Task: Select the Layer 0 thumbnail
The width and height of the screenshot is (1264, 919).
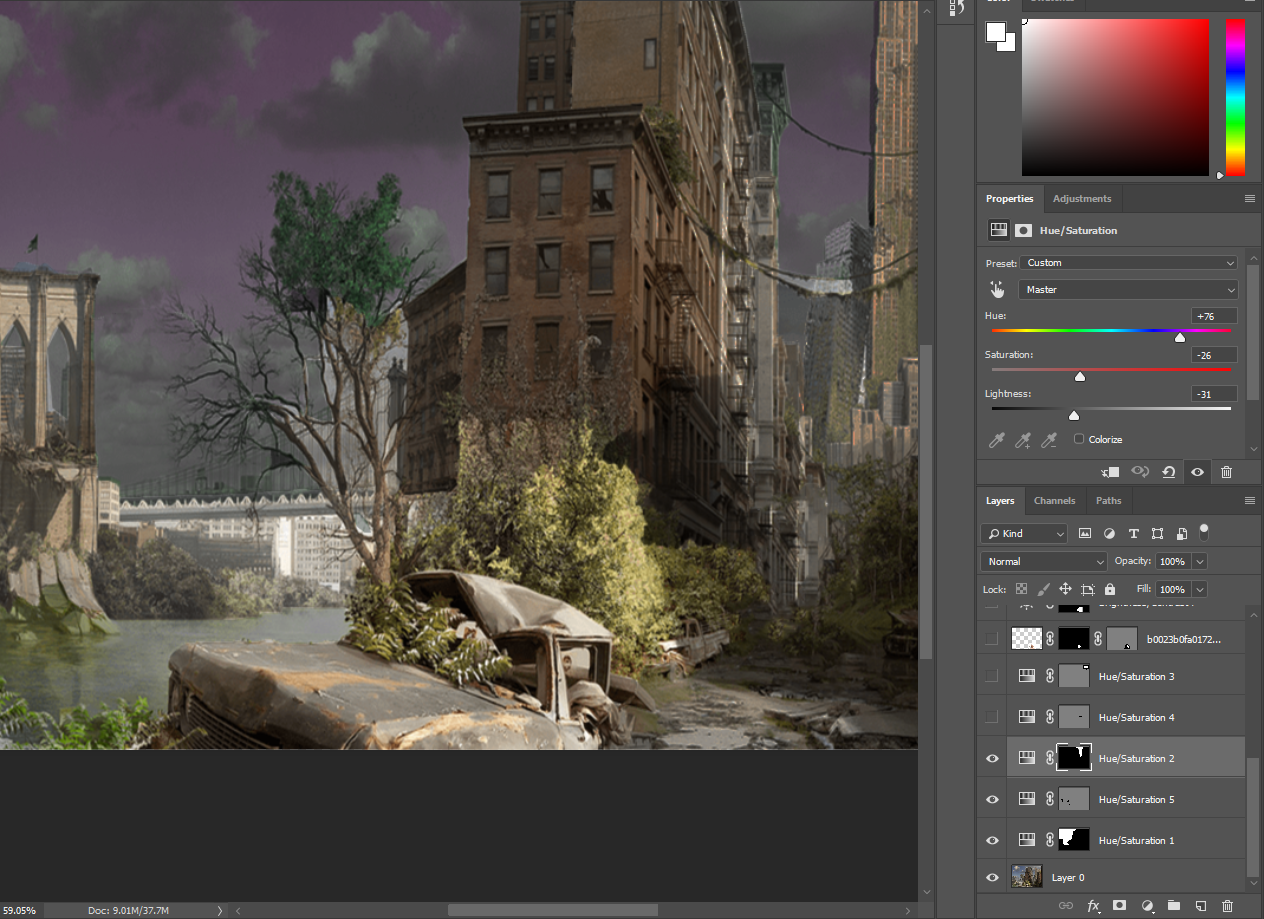Action: coord(1026,876)
